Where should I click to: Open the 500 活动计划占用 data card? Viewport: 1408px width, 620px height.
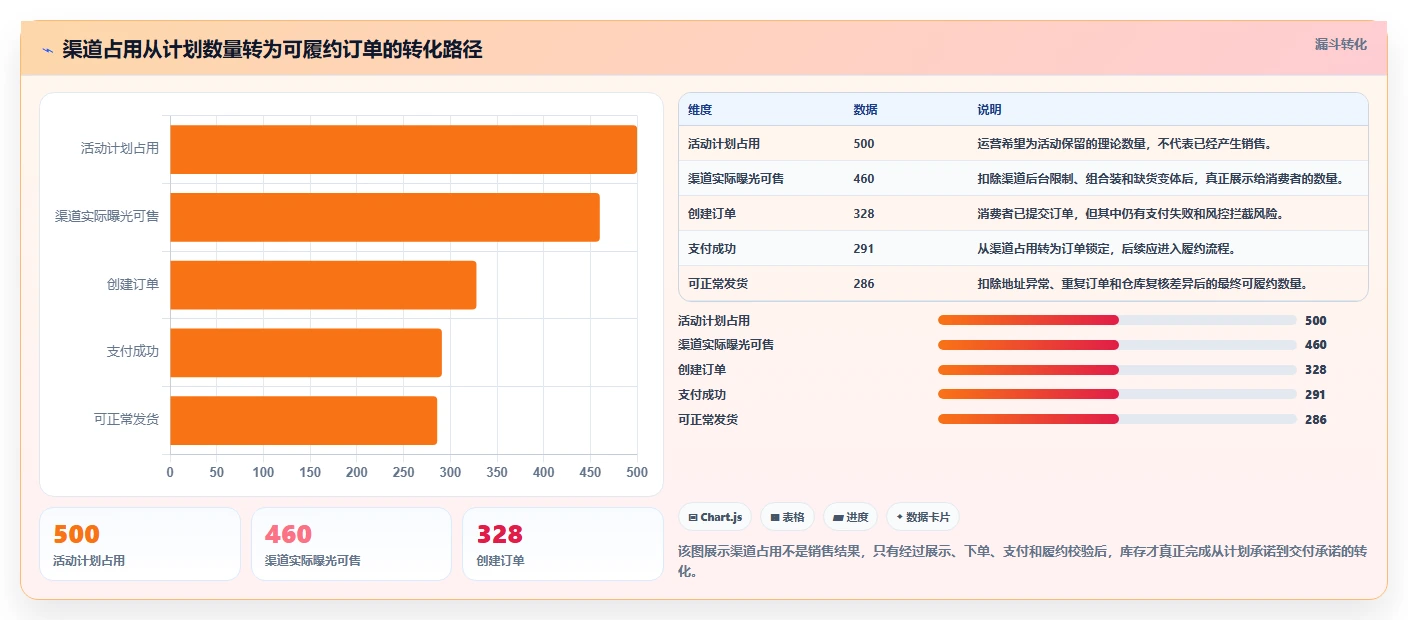pyautogui.click(x=140, y=544)
